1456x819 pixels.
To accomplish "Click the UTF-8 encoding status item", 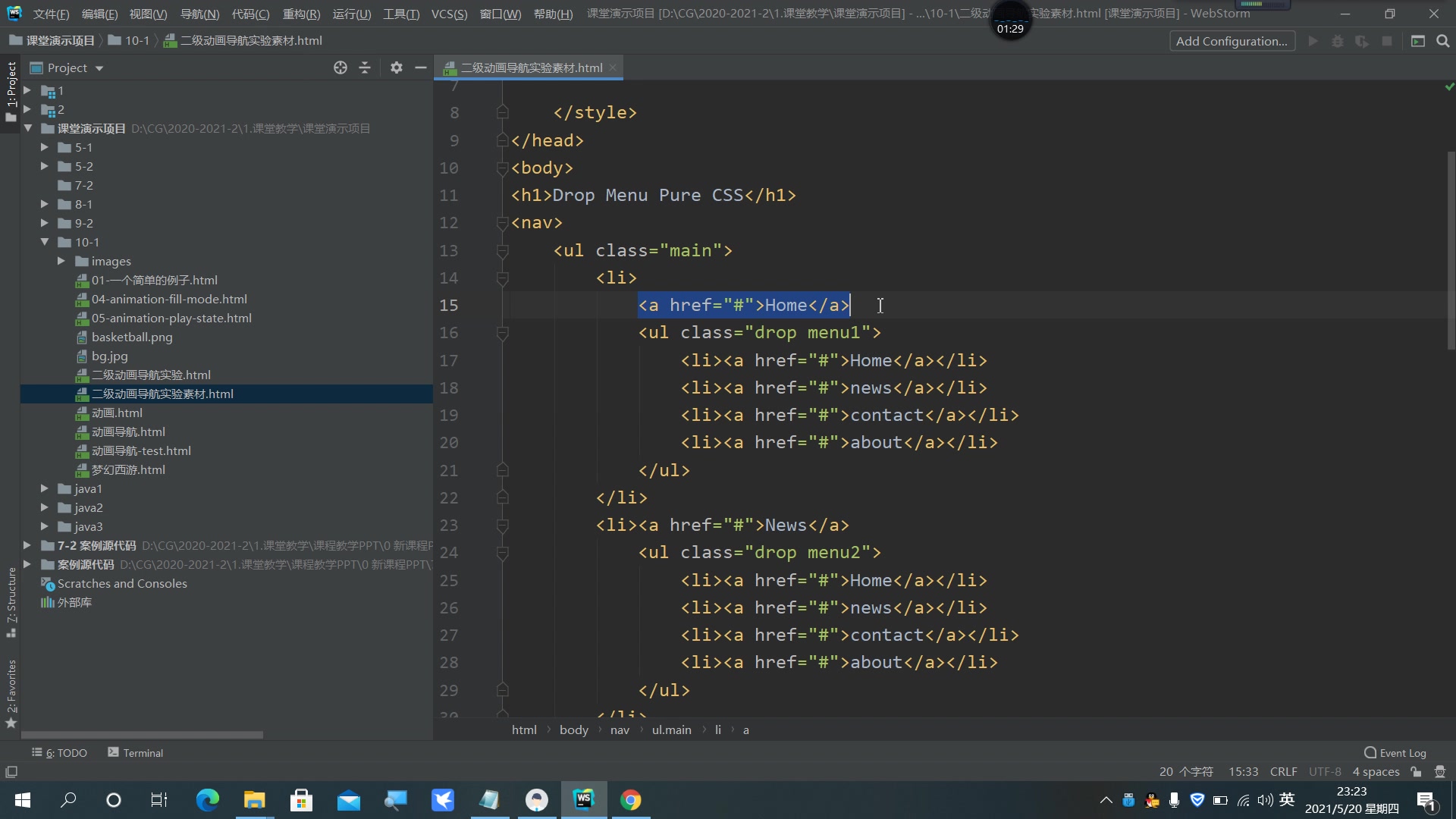I will click(x=1325, y=772).
